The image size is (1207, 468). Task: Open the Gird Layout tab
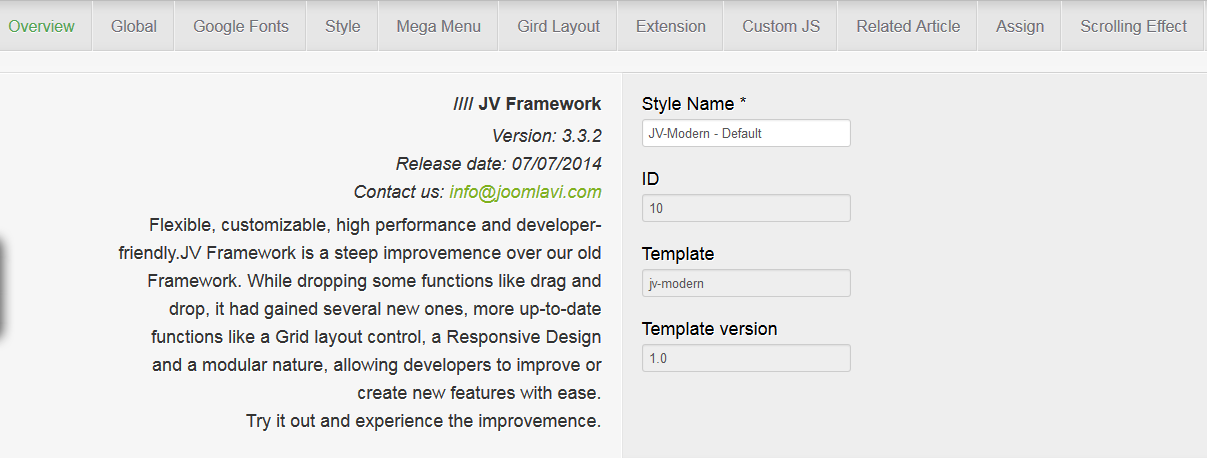point(559,26)
